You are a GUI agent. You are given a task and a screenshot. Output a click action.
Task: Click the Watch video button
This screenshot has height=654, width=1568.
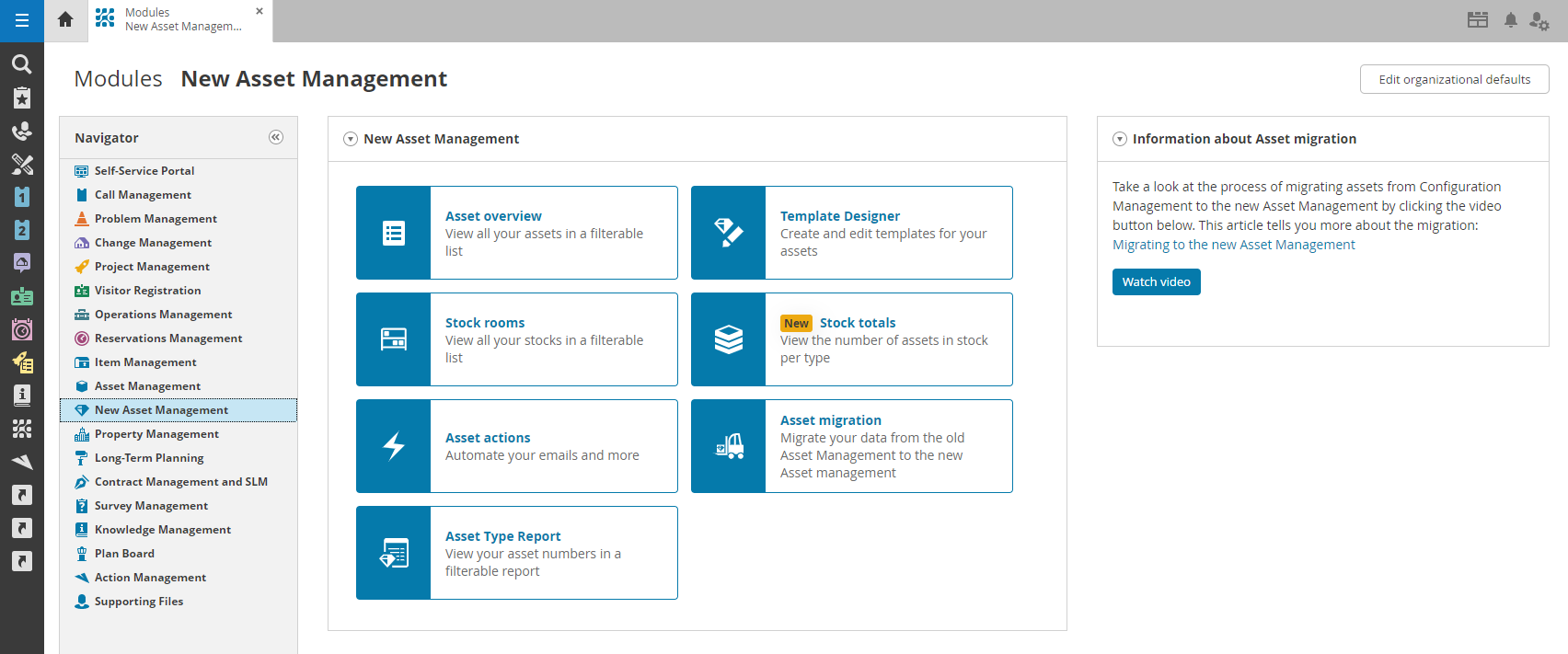(1157, 281)
